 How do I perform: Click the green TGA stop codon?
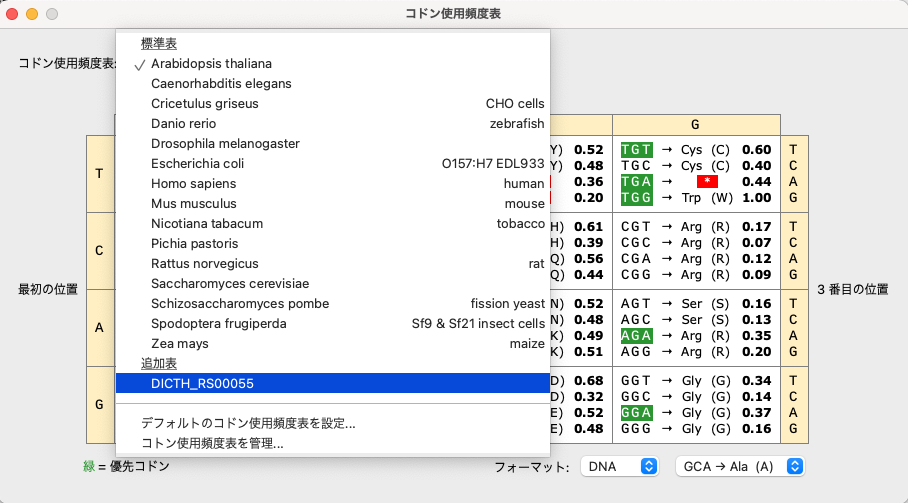click(x=636, y=182)
